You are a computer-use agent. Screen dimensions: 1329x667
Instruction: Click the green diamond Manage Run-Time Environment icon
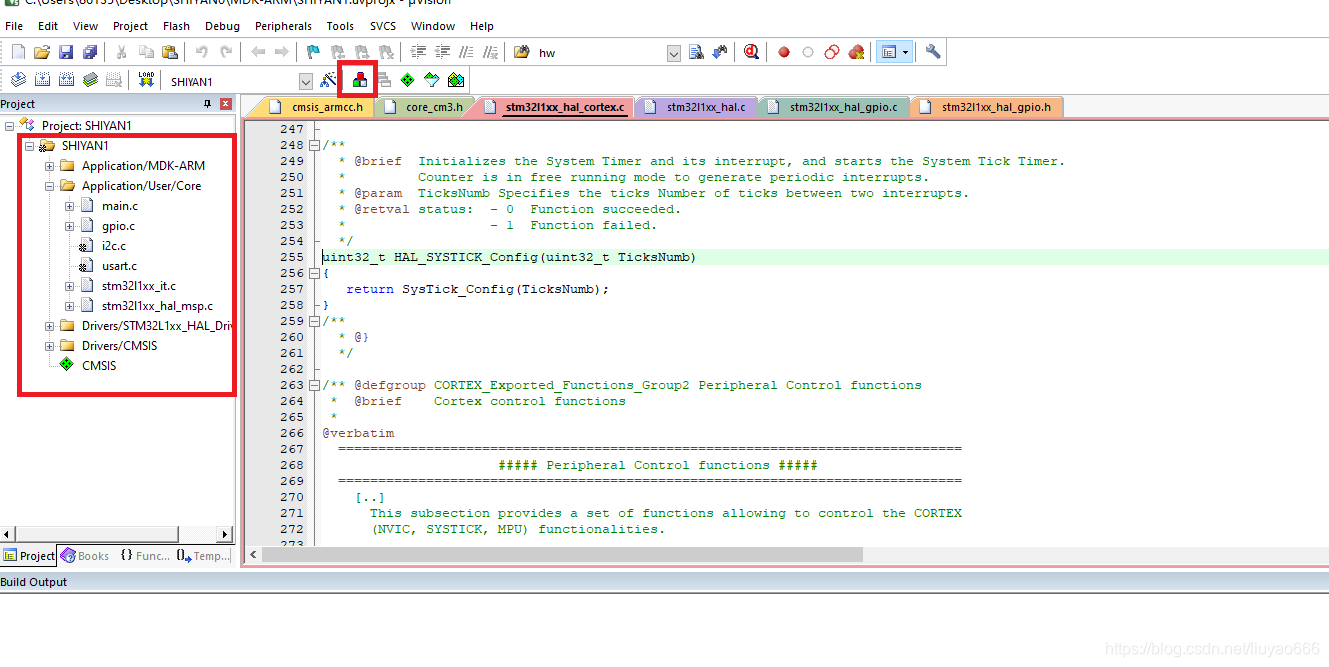click(407, 80)
